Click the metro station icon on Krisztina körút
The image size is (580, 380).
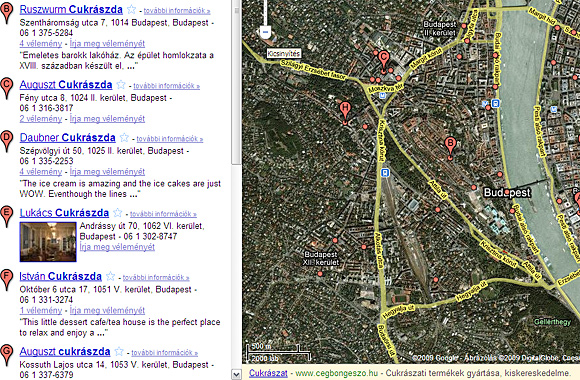tap(385, 173)
